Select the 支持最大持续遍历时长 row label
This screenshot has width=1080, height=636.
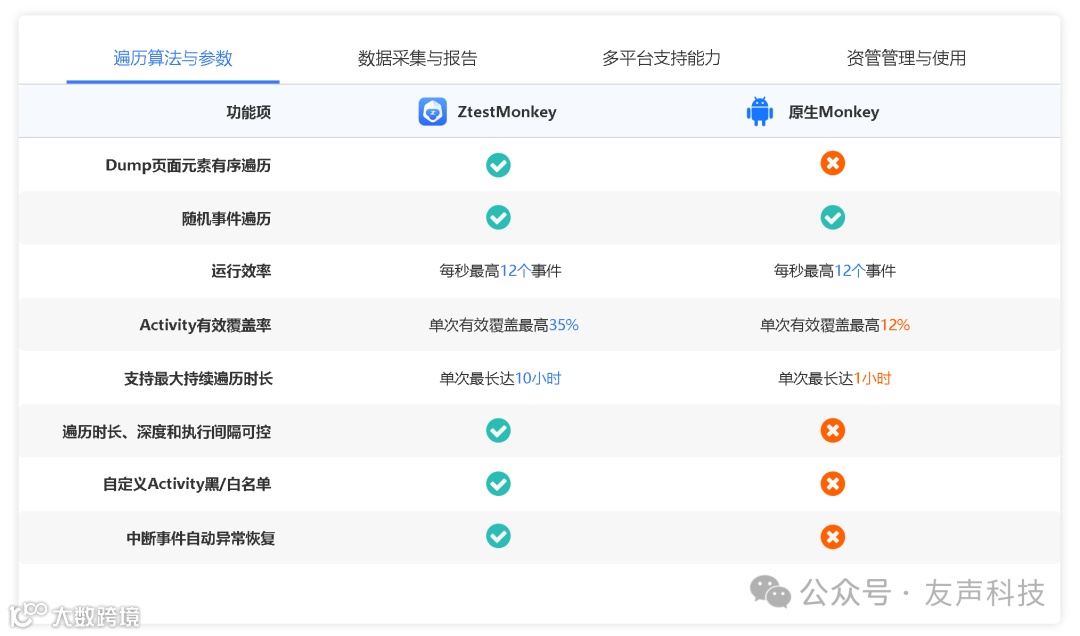point(198,378)
